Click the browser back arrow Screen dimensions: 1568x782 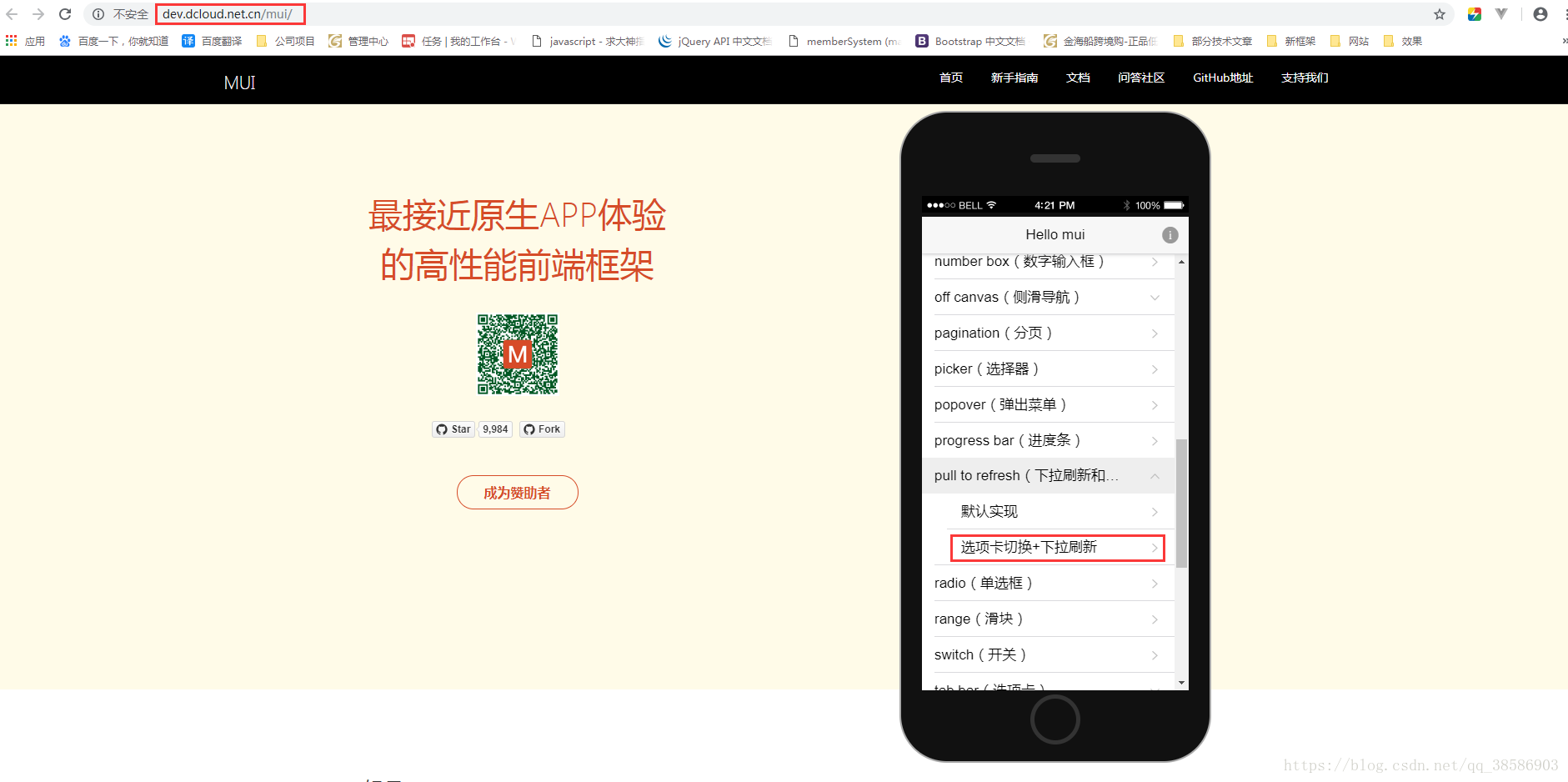[12, 14]
